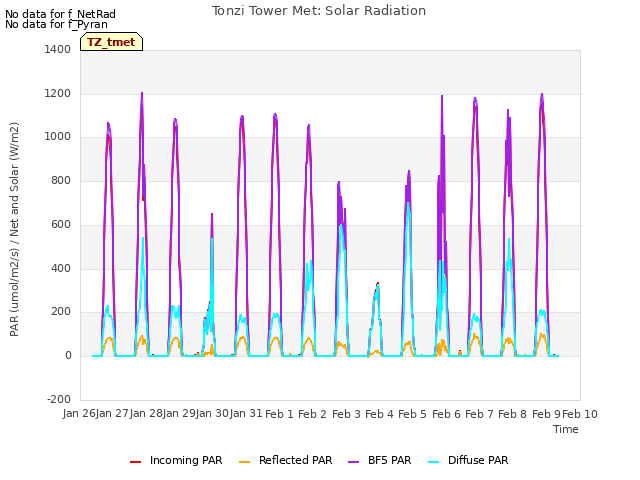Click the Jan 26 x-axis date label

(x=79, y=414)
